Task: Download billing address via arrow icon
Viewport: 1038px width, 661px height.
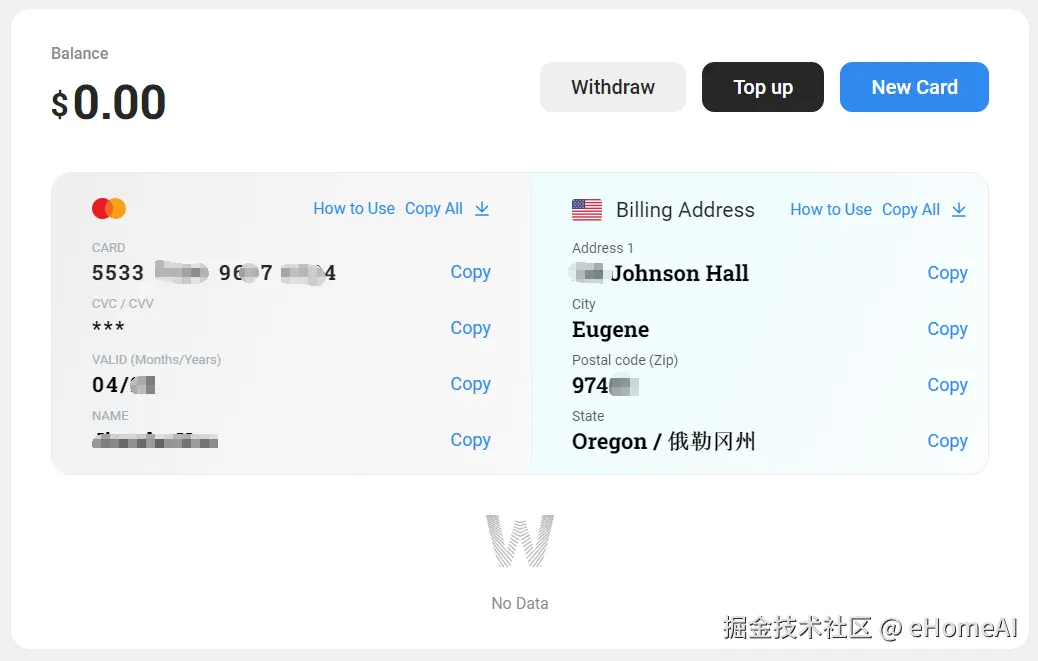Action: tap(959, 210)
